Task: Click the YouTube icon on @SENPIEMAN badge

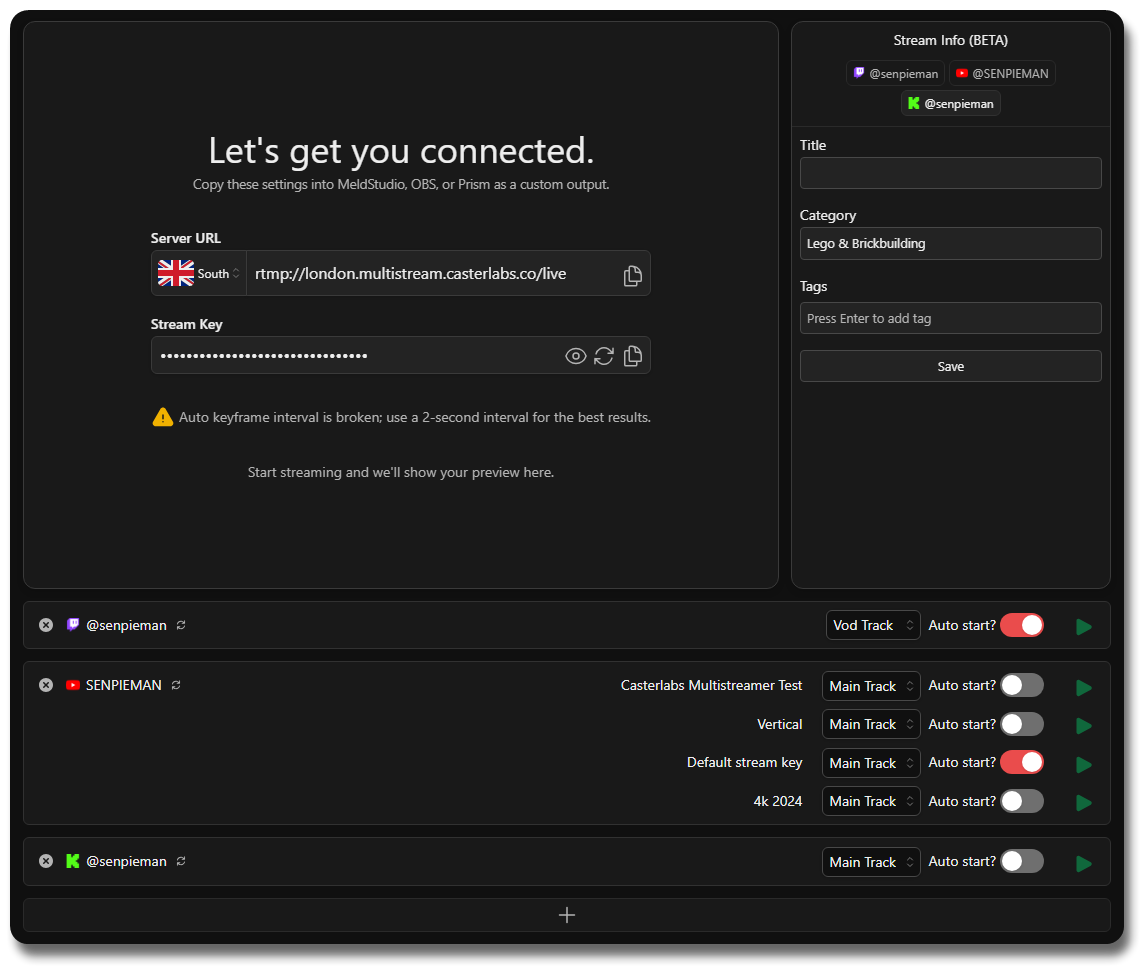Action: 961,72
